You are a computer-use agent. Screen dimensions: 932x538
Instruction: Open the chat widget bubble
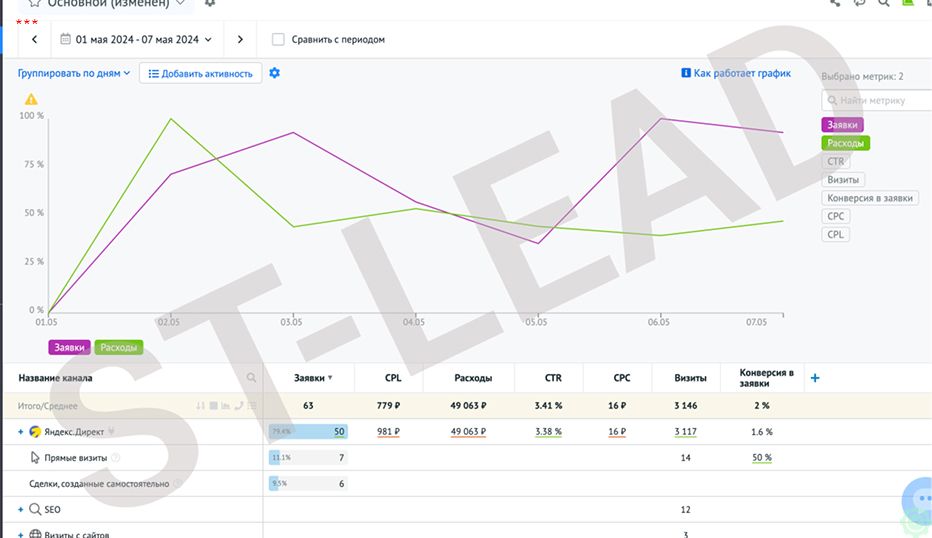click(x=919, y=501)
